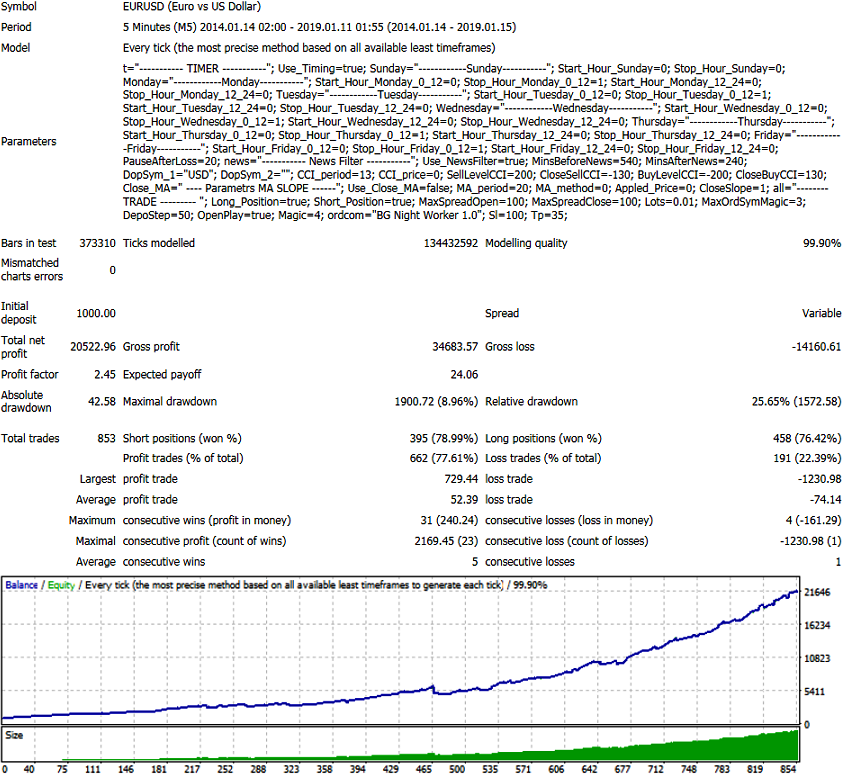Click Mismatched charts errors value 0
846x775 pixels.
[112, 270]
